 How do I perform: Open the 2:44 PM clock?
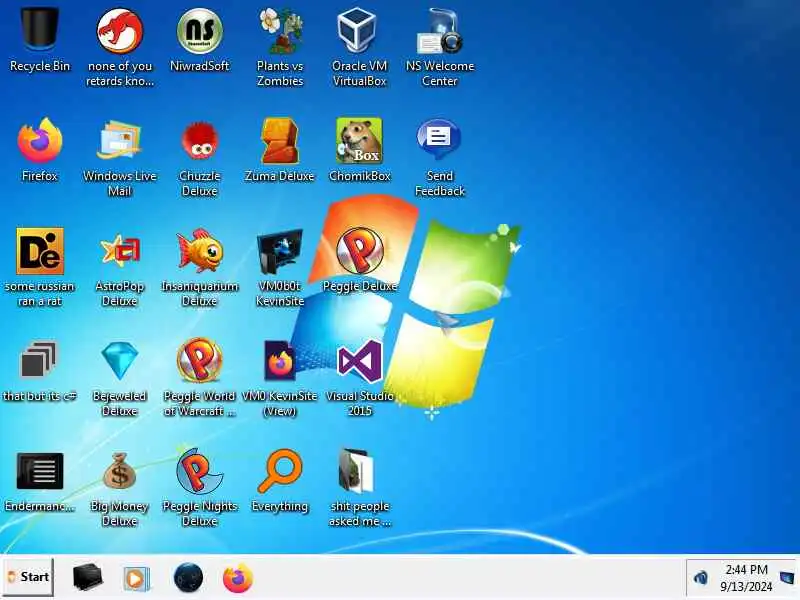coord(746,578)
